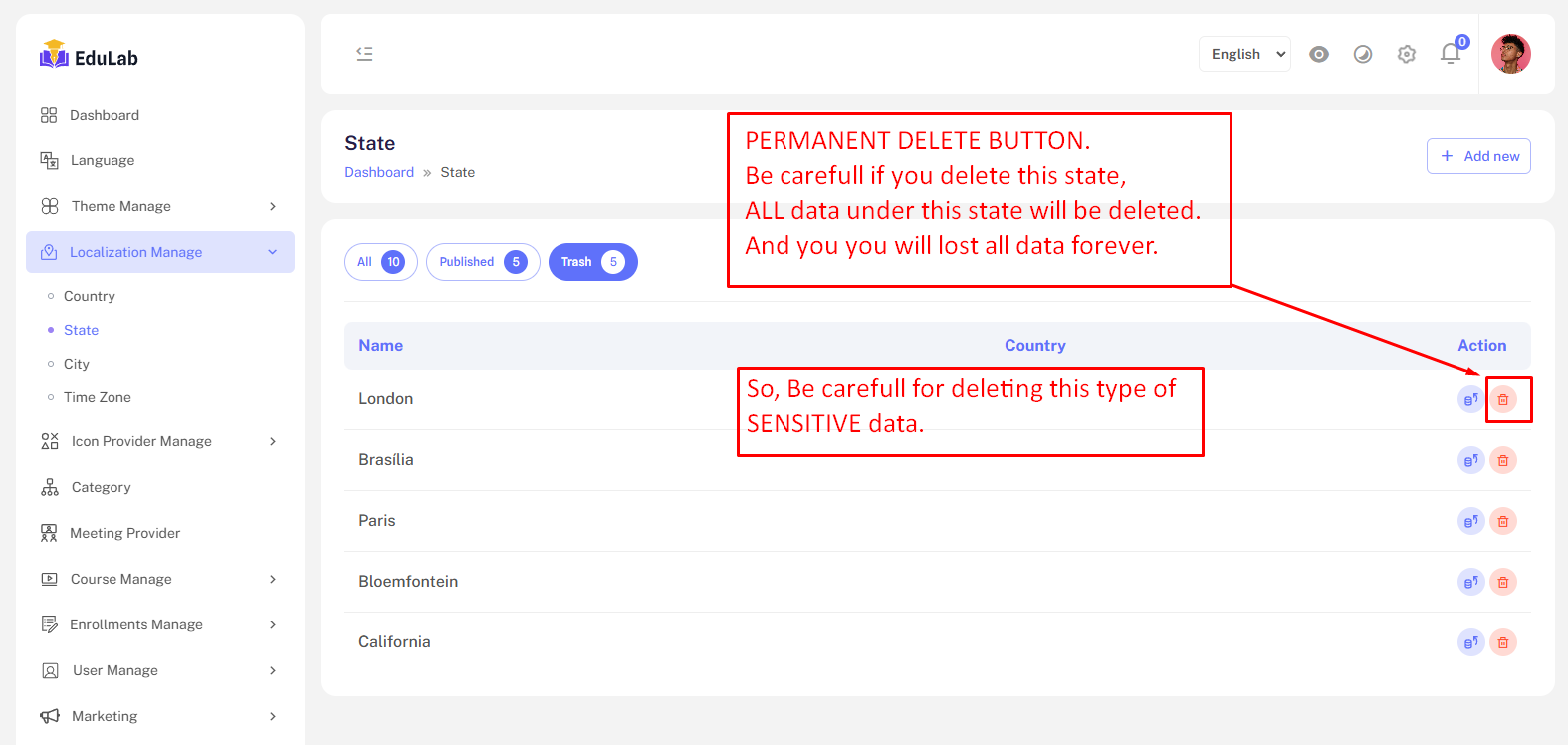Open the Country submenu item
Screen dimensions: 1568x745
pos(90,296)
